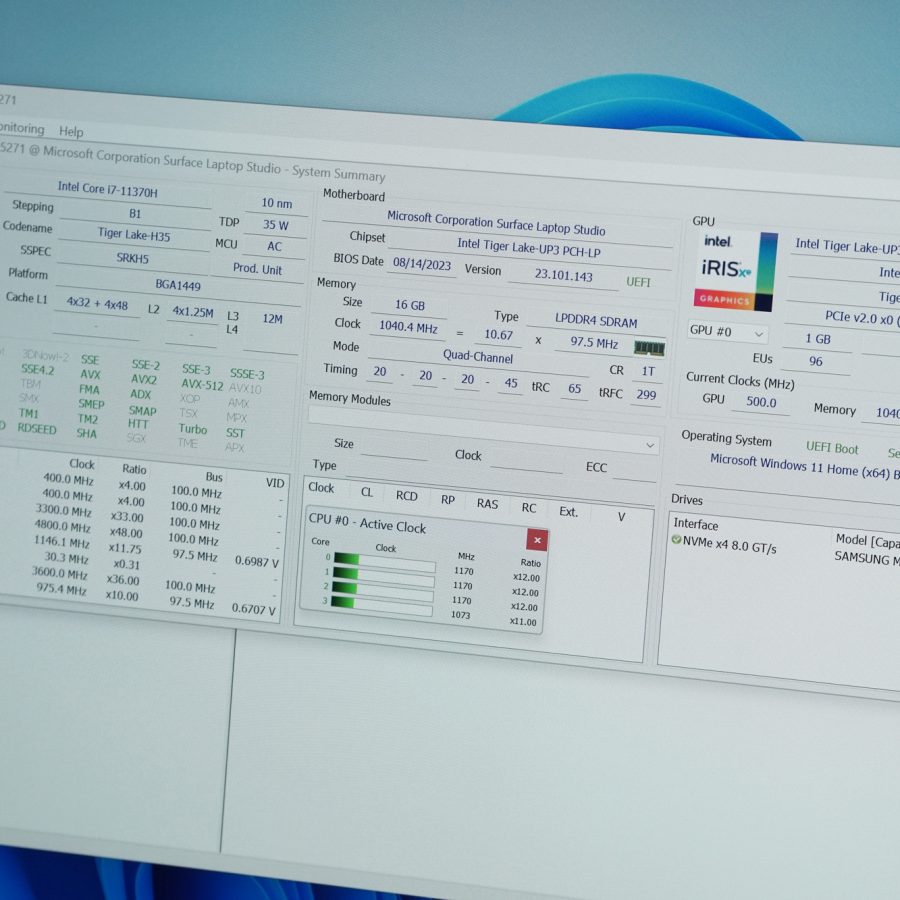Click the "Prod. Unit" field
Viewport: 900px width, 900px height.
click(257, 269)
